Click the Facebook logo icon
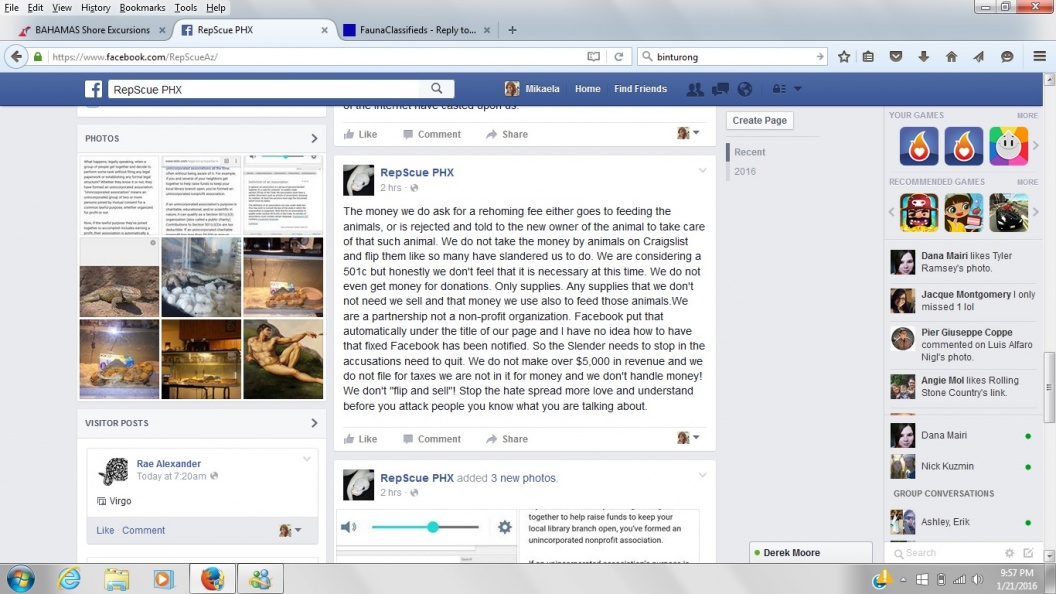This screenshot has height=594, width=1056. [93, 89]
